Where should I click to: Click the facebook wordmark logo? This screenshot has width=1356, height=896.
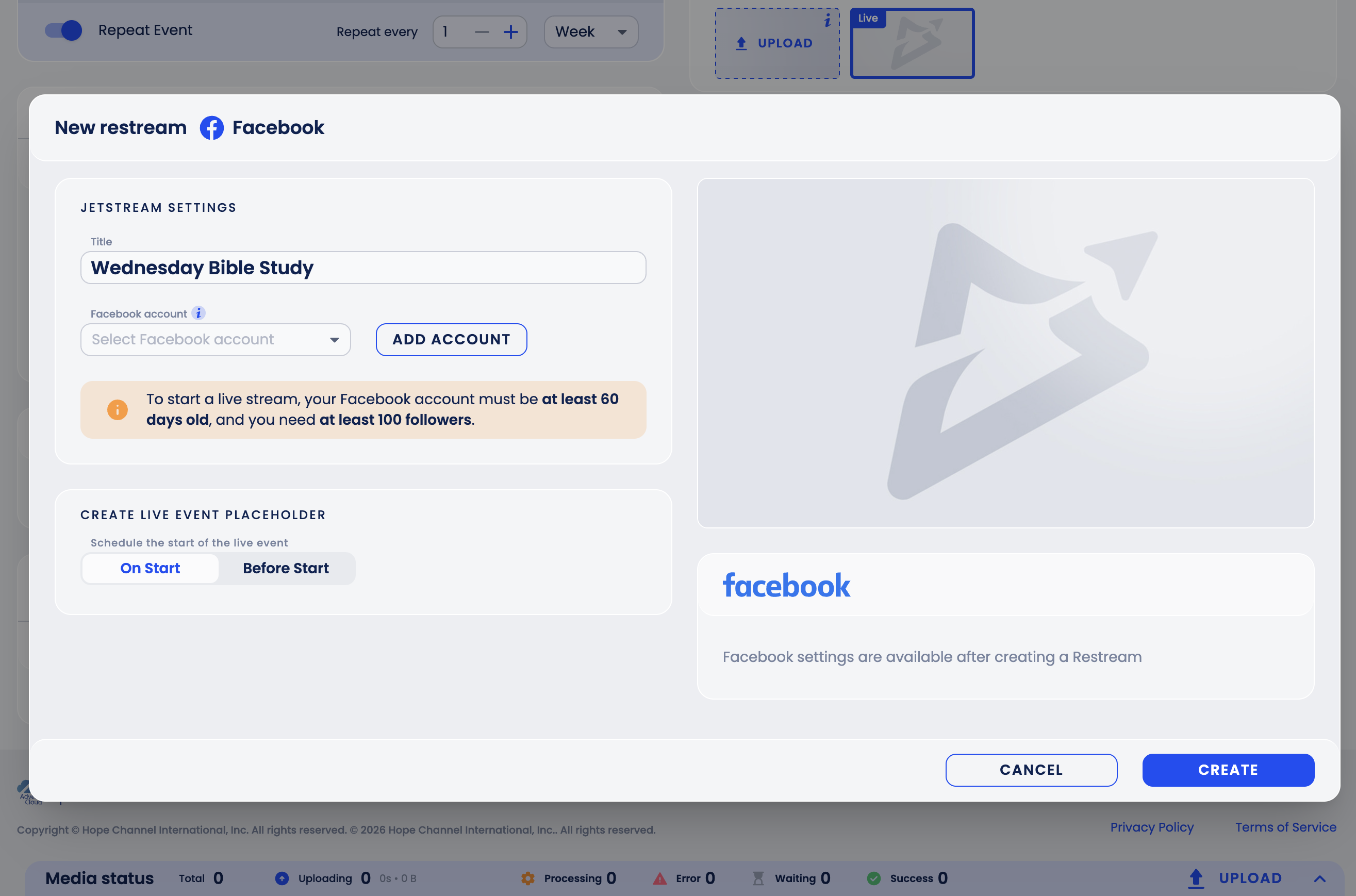point(786,586)
